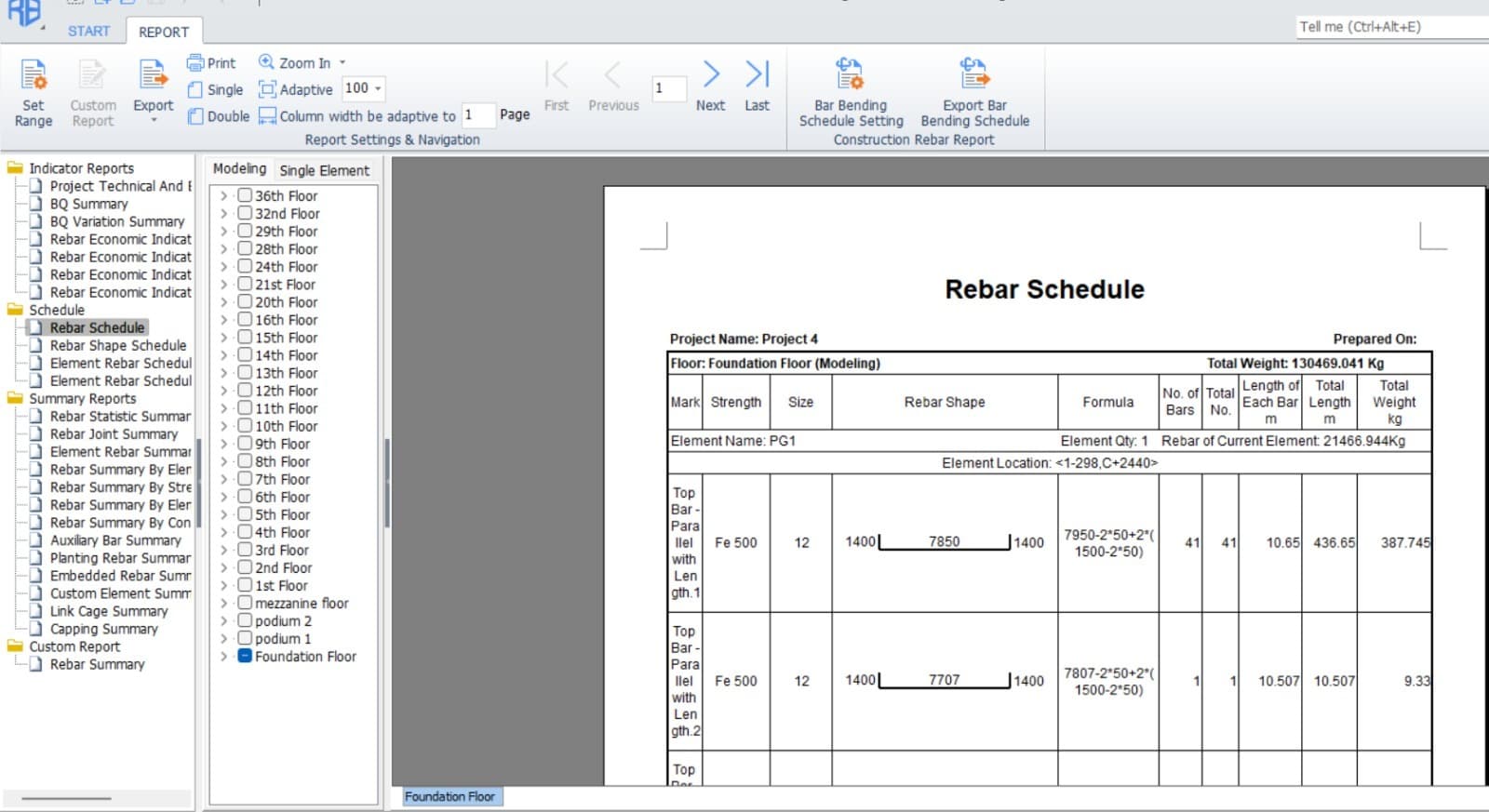Check the podium 1 checkbox
This screenshot has width=1489, height=812.
coord(245,637)
